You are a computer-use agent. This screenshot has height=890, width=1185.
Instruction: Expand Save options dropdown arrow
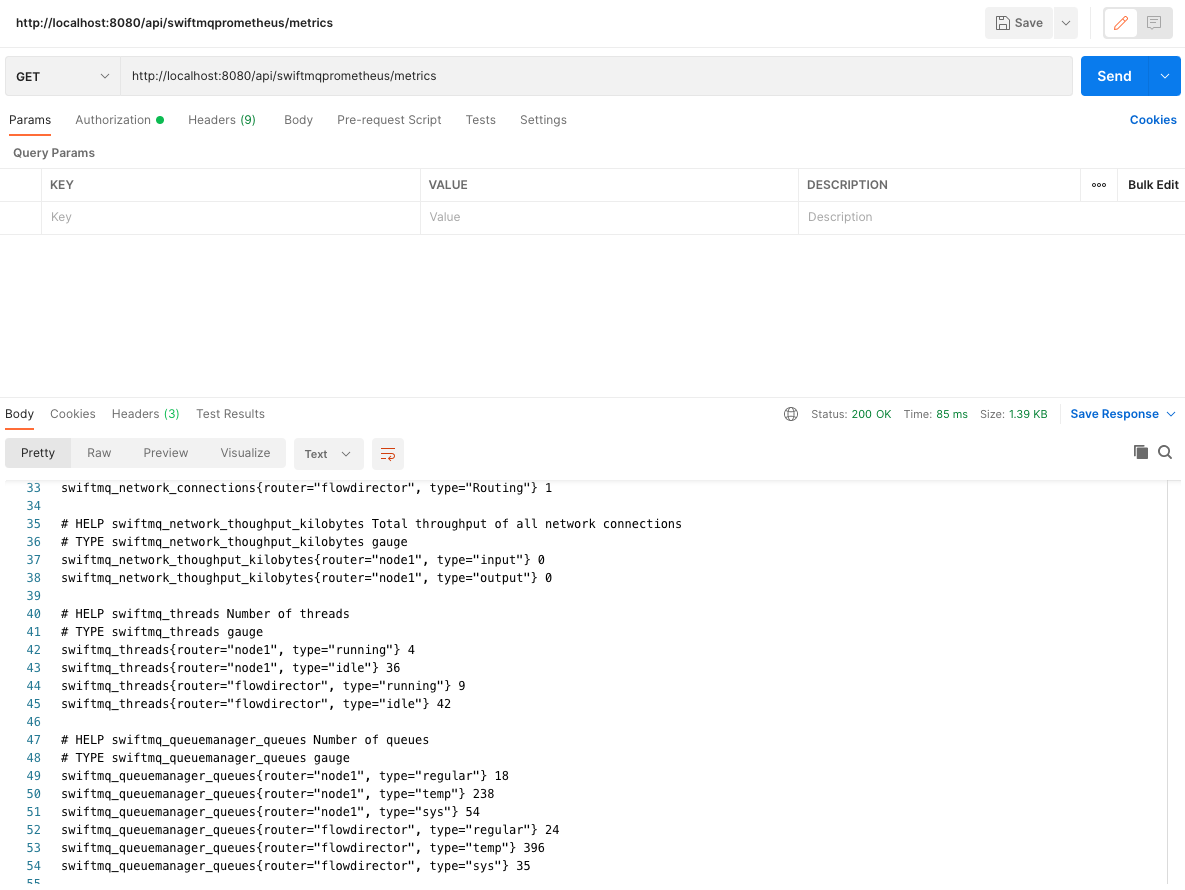click(x=1065, y=23)
